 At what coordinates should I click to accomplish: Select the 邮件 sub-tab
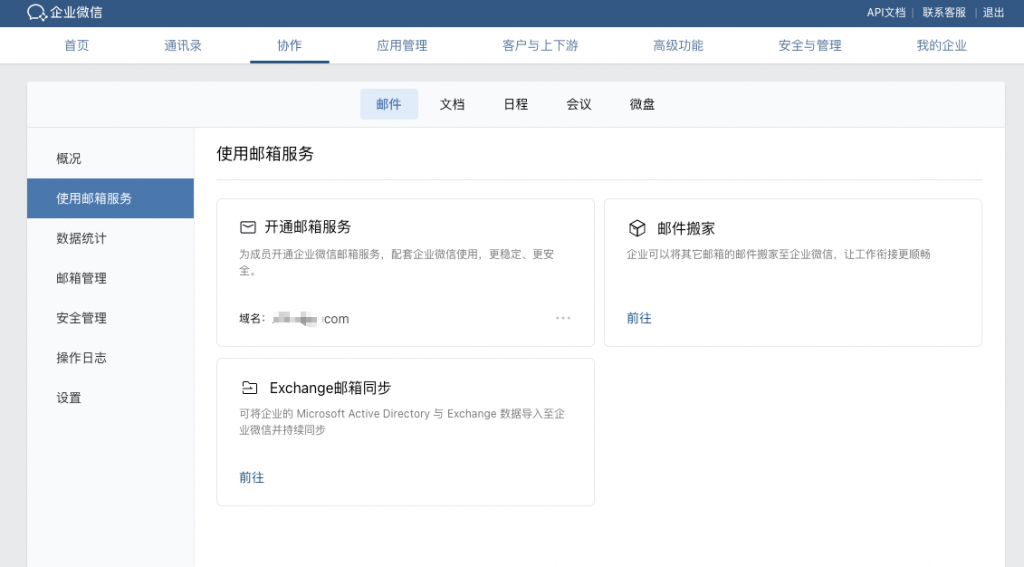[389, 104]
